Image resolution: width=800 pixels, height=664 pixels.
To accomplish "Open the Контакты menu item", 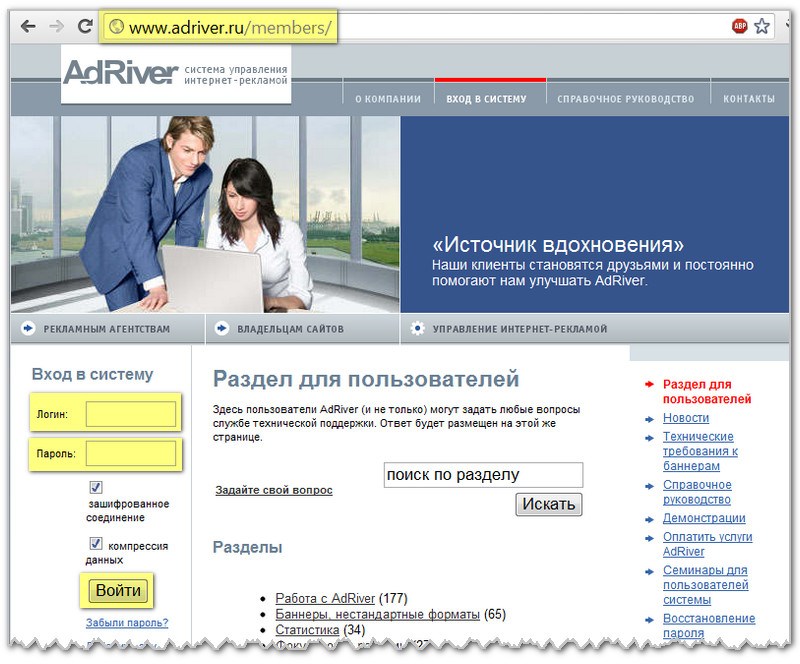I will (749, 99).
